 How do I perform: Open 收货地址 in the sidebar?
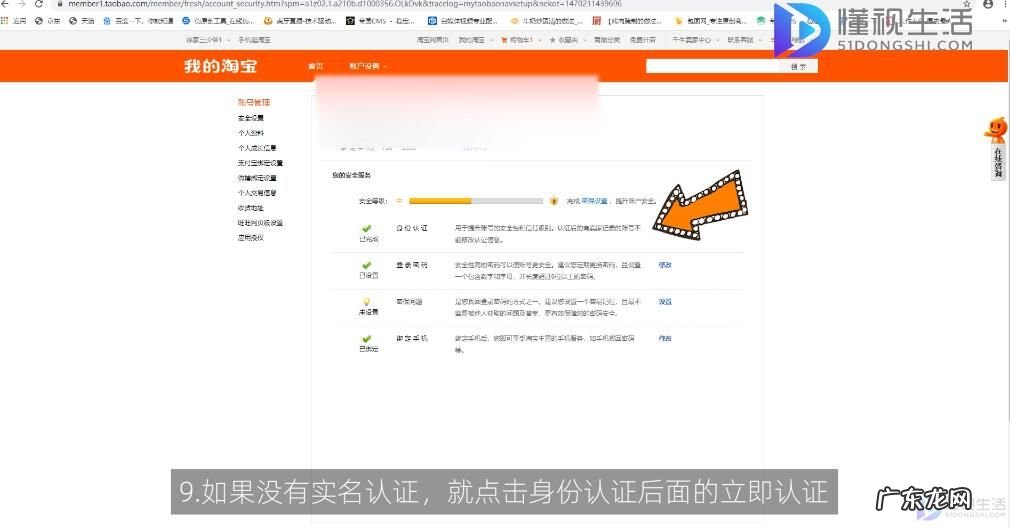pyautogui.click(x=251, y=208)
